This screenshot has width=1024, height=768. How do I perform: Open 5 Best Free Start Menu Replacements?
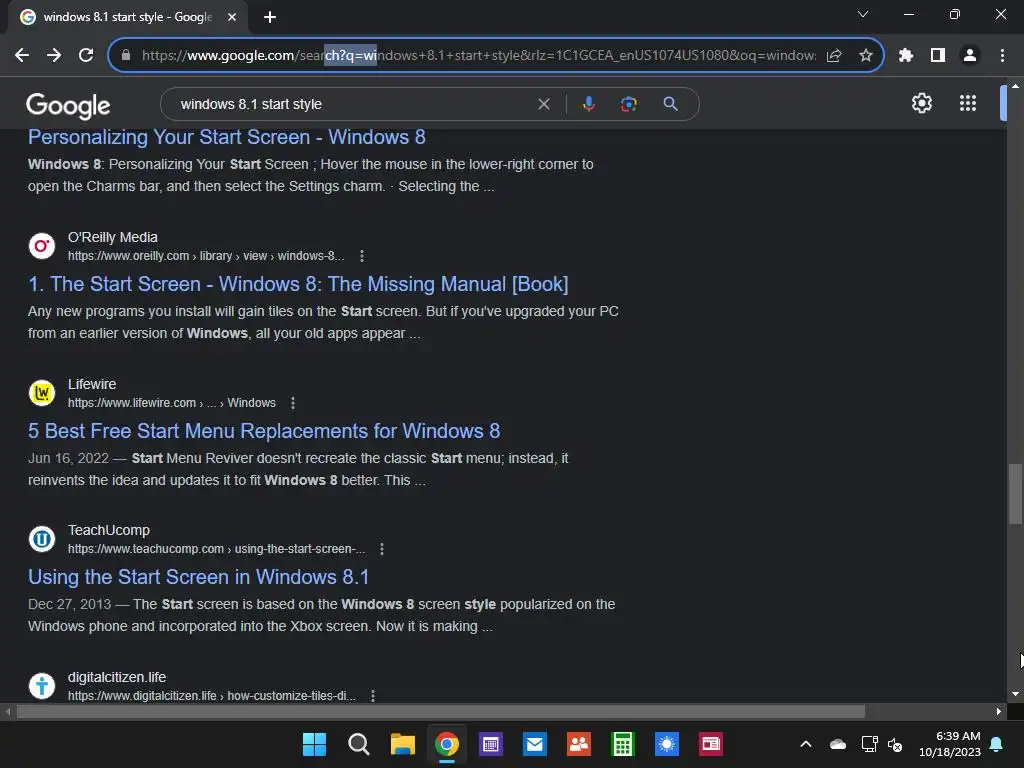264,431
